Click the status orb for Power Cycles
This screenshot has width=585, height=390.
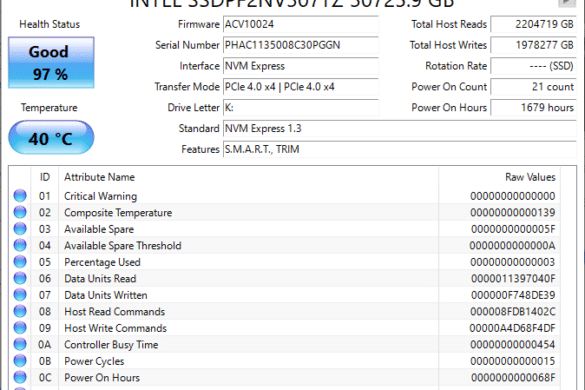tap(20, 361)
